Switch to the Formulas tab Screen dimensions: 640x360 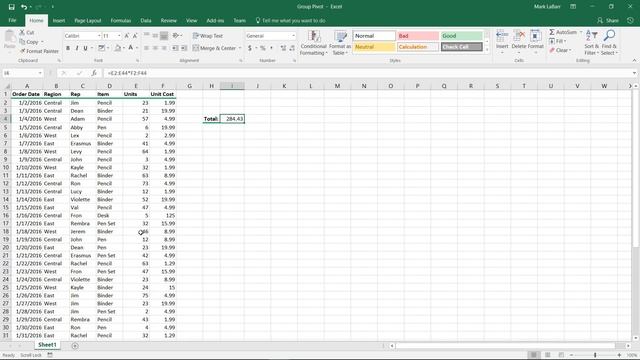121,20
